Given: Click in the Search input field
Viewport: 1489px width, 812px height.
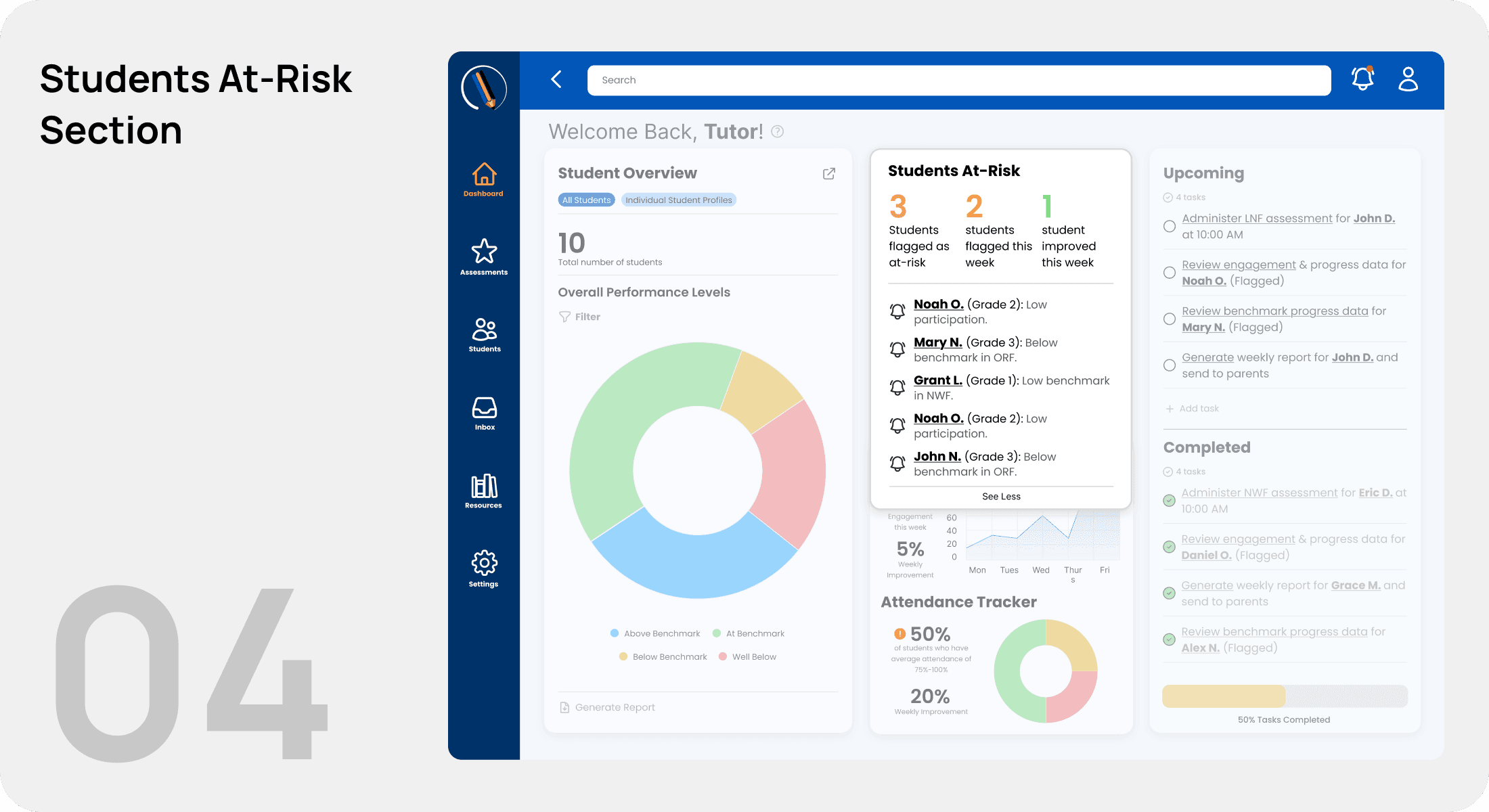Looking at the screenshot, I should coord(958,81).
